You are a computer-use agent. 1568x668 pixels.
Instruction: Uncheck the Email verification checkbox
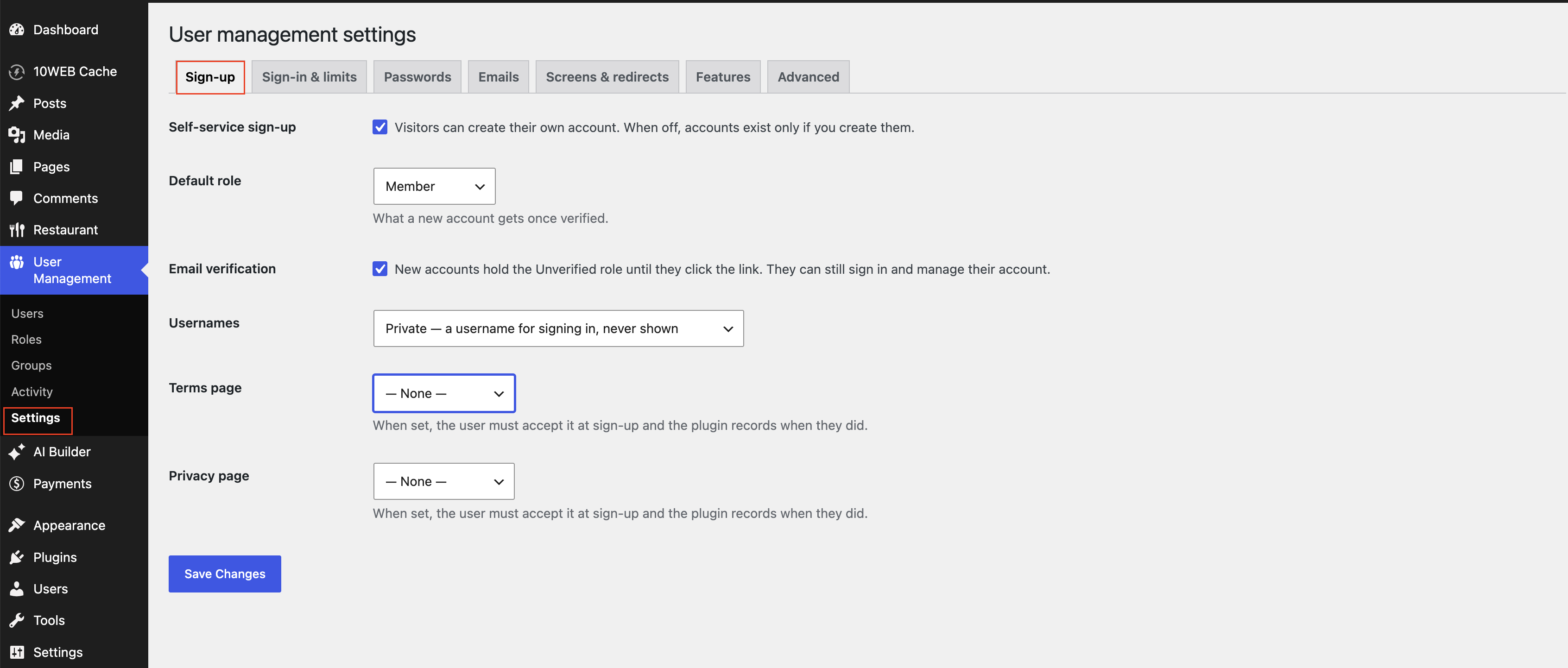(x=380, y=269)
